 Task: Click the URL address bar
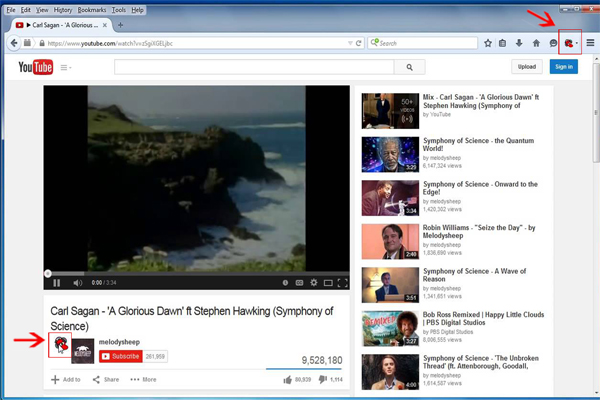tap(195, 43)
